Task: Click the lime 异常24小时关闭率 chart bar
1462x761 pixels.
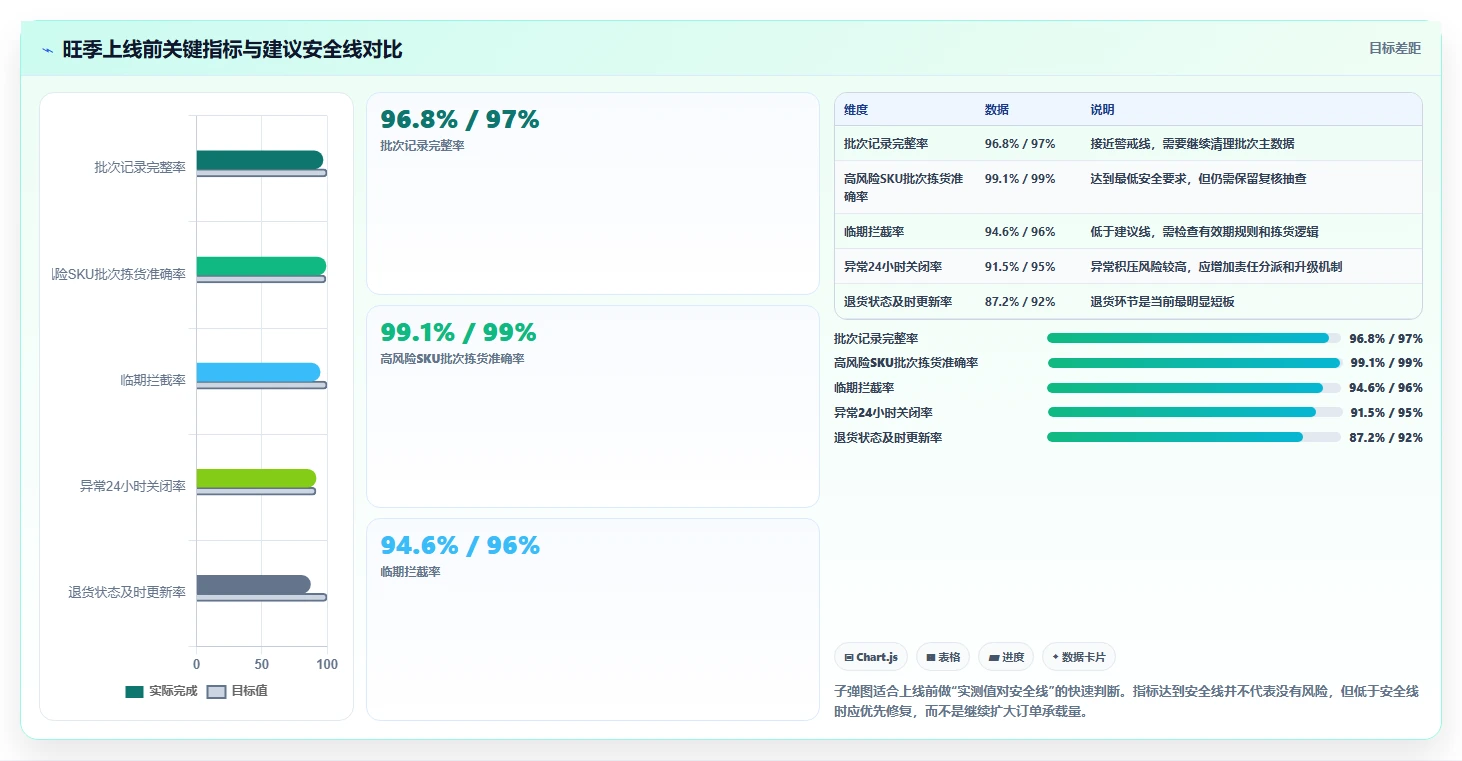Action: tap(256, 478)
